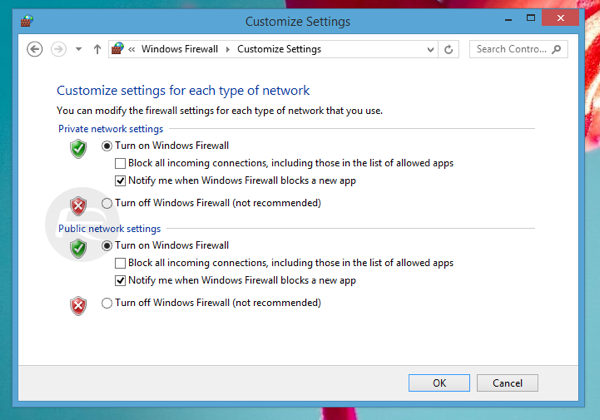Select Turn off Windows Firewall for private network

(108, 203)
